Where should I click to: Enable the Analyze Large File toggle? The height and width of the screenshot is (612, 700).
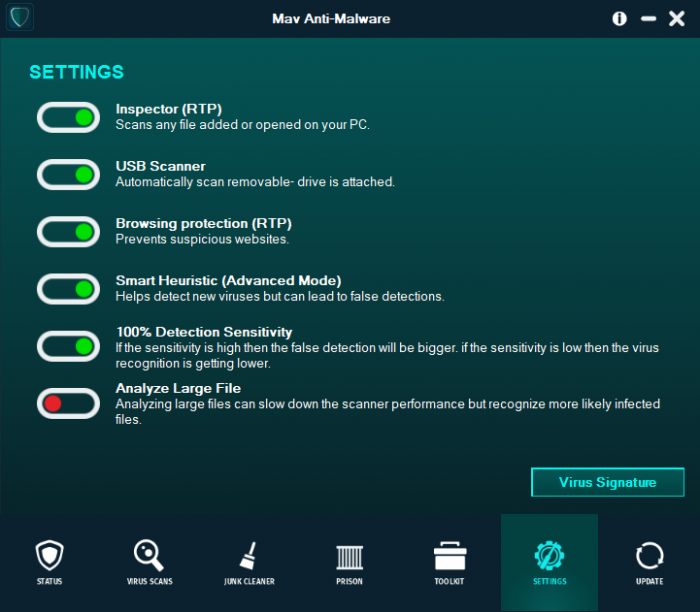68,404
